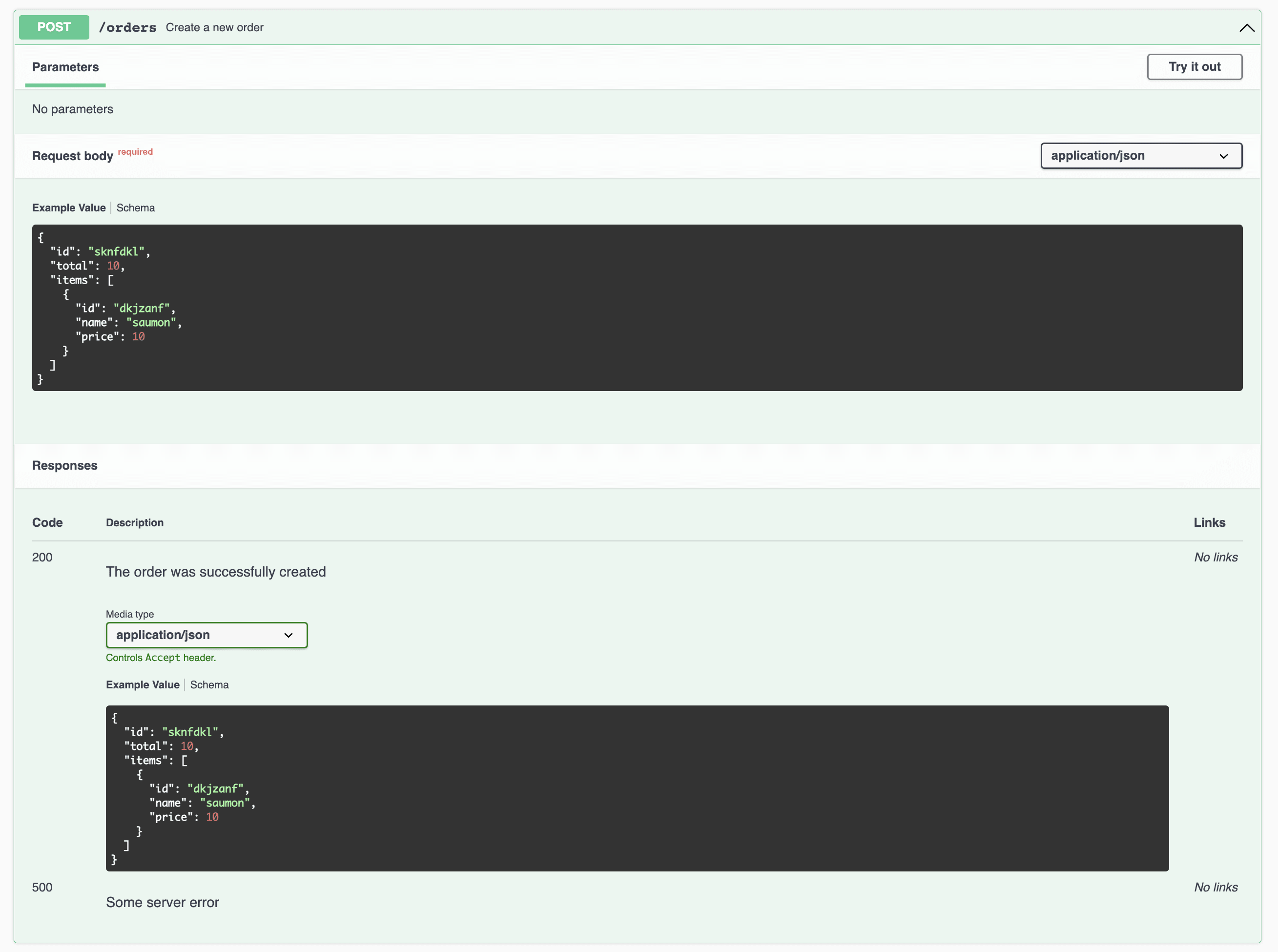
Task: Click the request body example JSON block
Action: (x=637, y=308)
